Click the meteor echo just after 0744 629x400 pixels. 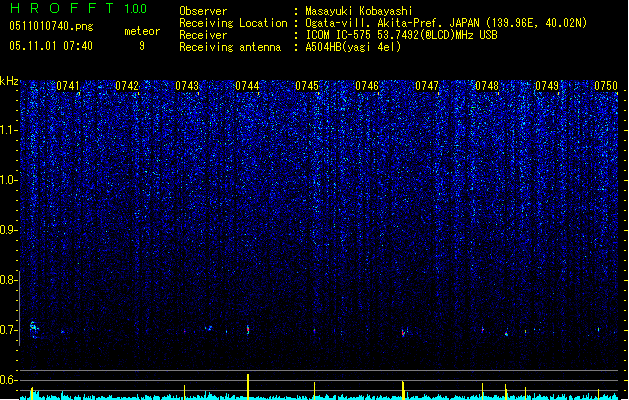click(248, 330)
